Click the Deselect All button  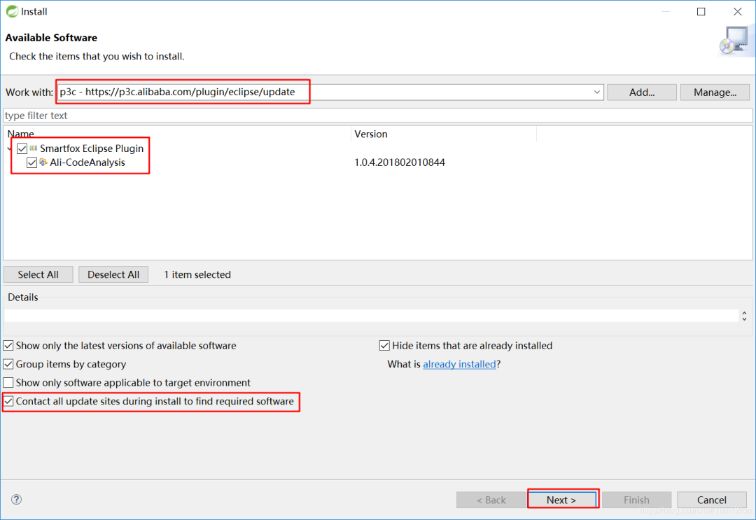tap(113, 275)
